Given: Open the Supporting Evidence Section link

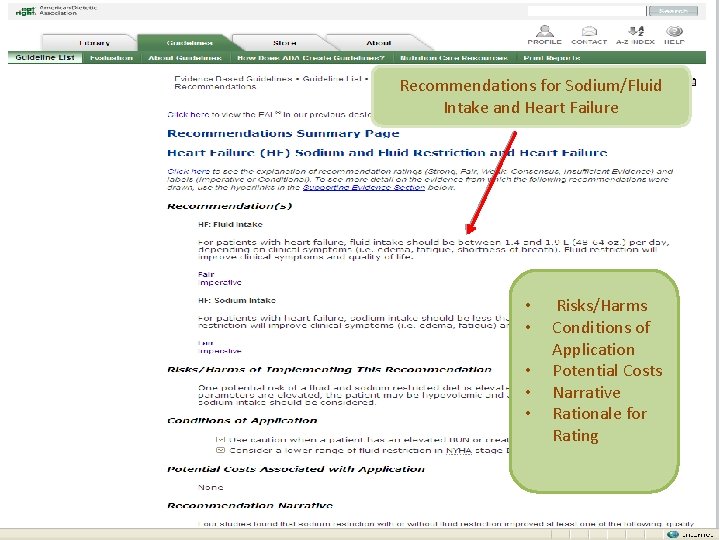Looking at the screenshot, I should 364,187.
